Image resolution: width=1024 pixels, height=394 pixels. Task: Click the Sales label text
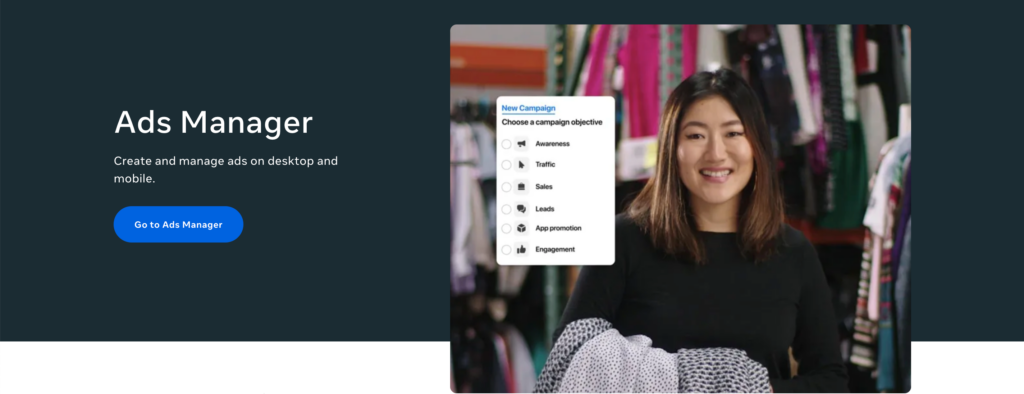pos(544,187)
